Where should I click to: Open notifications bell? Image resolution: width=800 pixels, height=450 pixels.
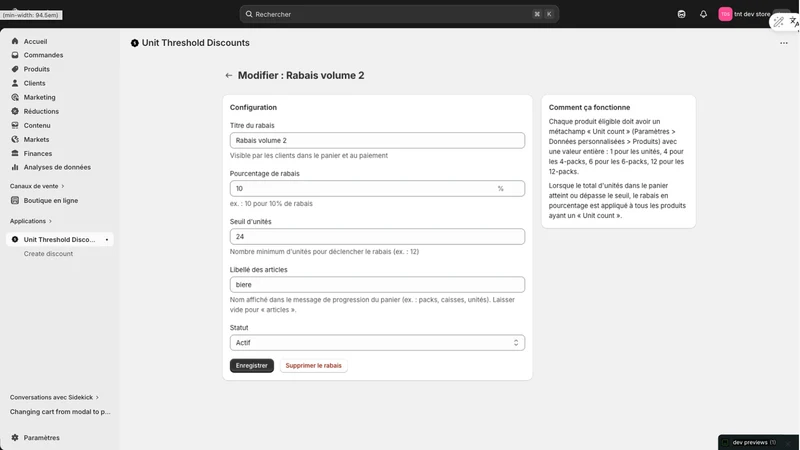(x=704, y=14)
